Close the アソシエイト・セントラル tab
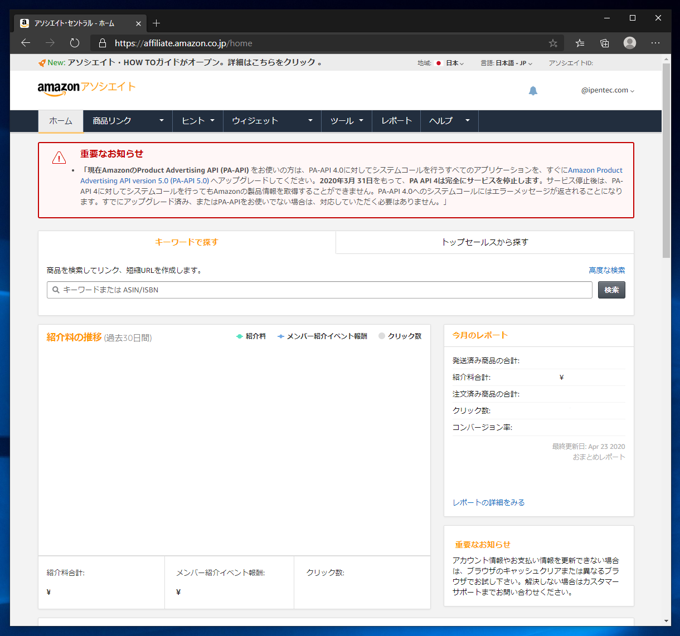Viewport: 680px width, 636px height. (x=138, y=23)
